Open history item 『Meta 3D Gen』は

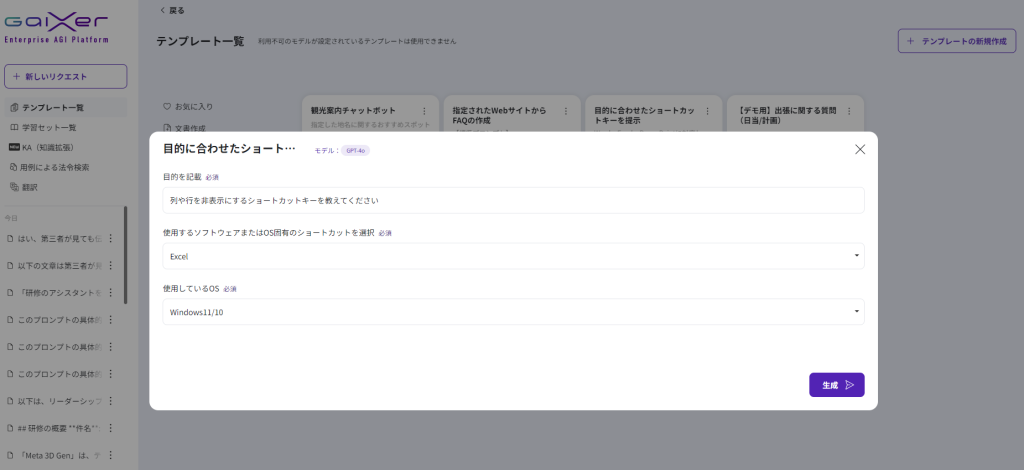click(55, 455)
